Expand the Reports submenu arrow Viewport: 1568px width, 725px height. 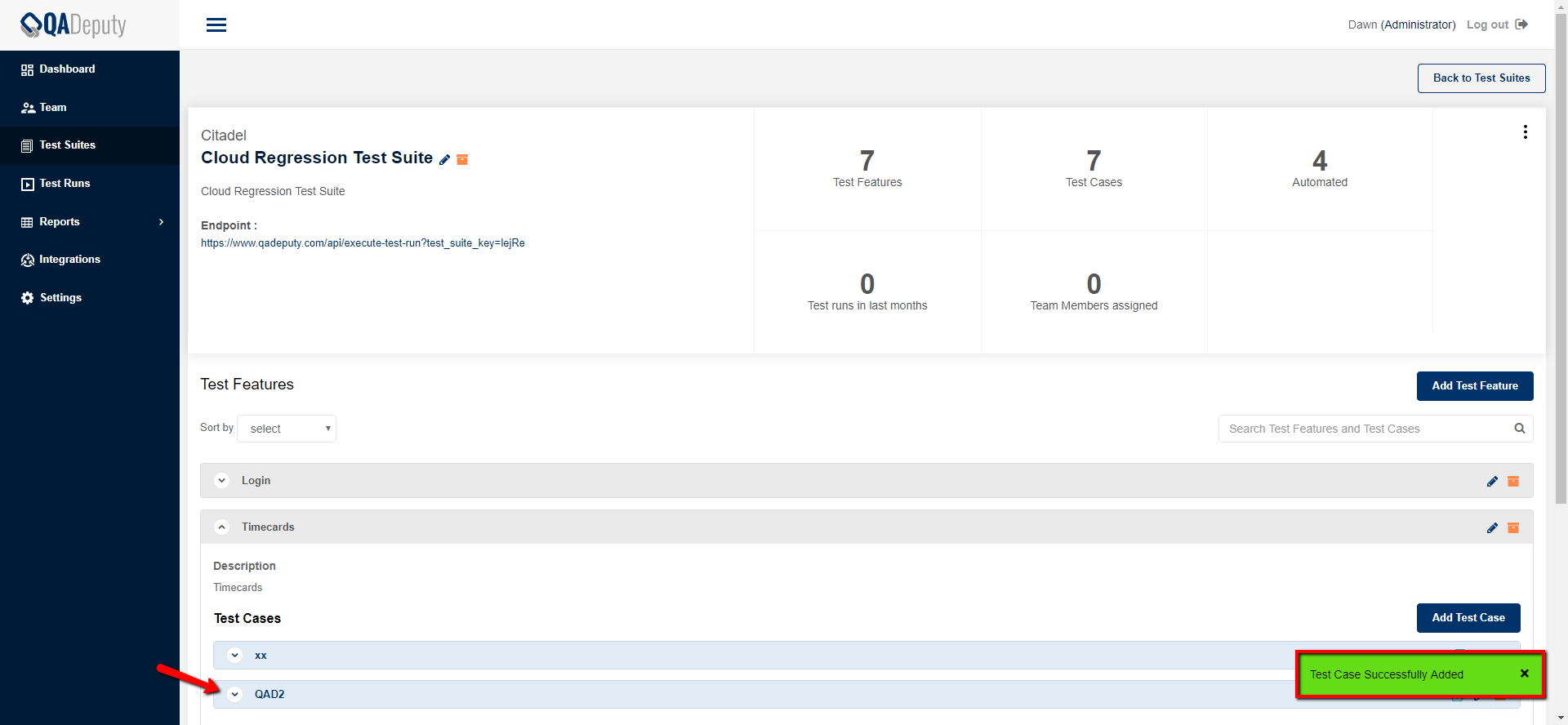pos(162,222)
